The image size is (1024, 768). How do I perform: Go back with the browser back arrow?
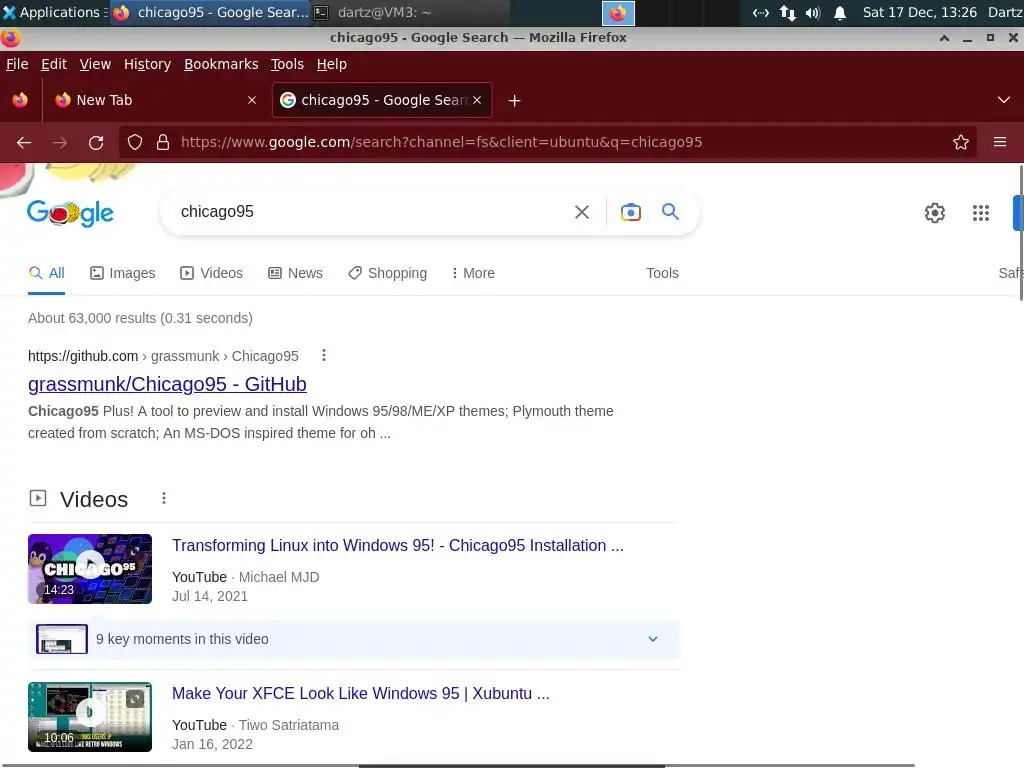24,142
